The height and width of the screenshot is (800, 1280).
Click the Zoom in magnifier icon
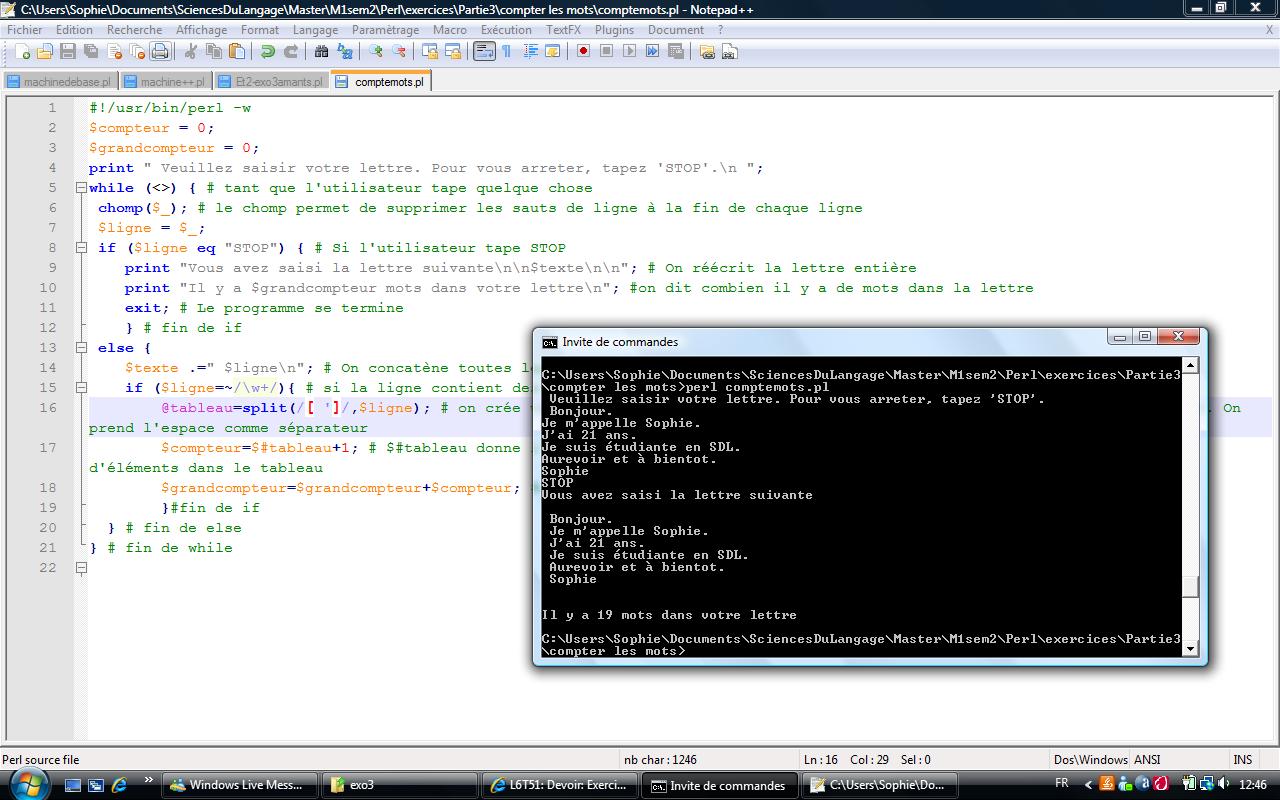click(376, 52)
